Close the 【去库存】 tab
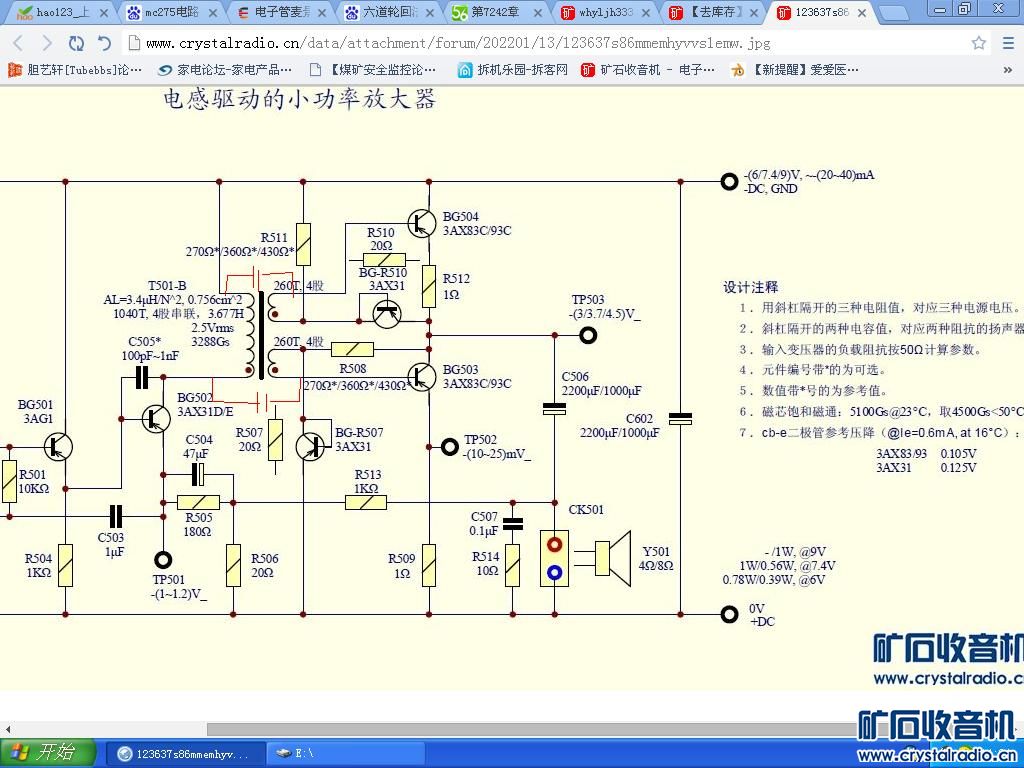Image resolution: width=1024 pixels, height=768 pixels. (x=754, y=12)
